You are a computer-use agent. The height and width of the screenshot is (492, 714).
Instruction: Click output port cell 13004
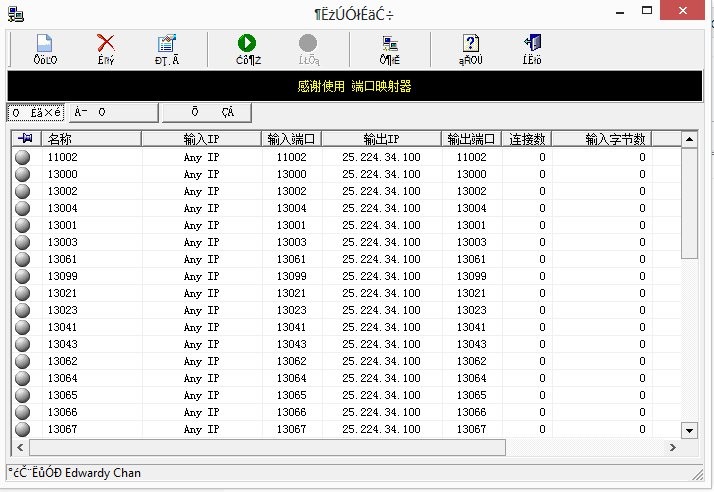pos(472,208)
